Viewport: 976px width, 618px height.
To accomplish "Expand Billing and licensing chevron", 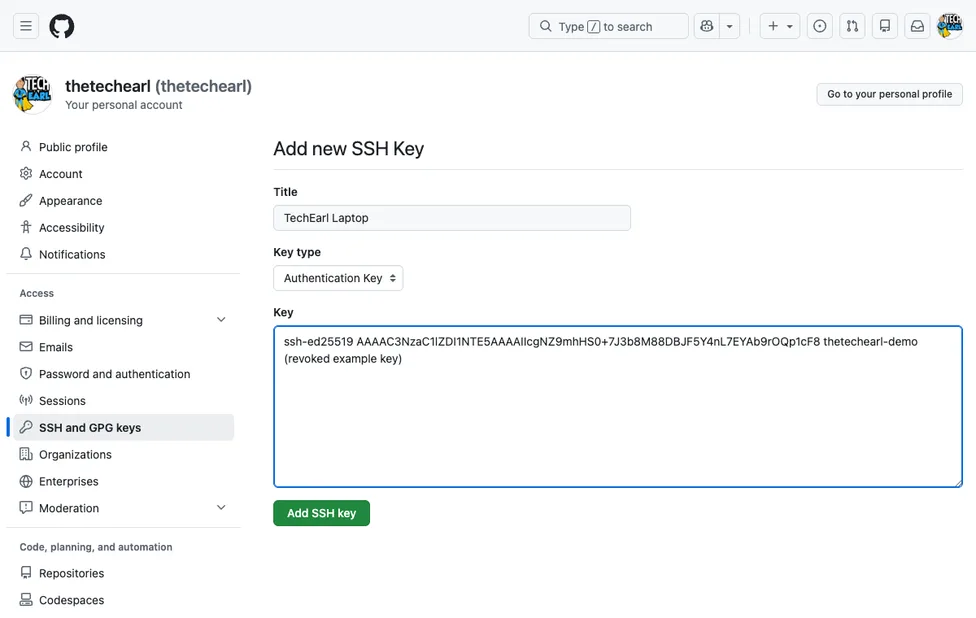I will [221, 320].
